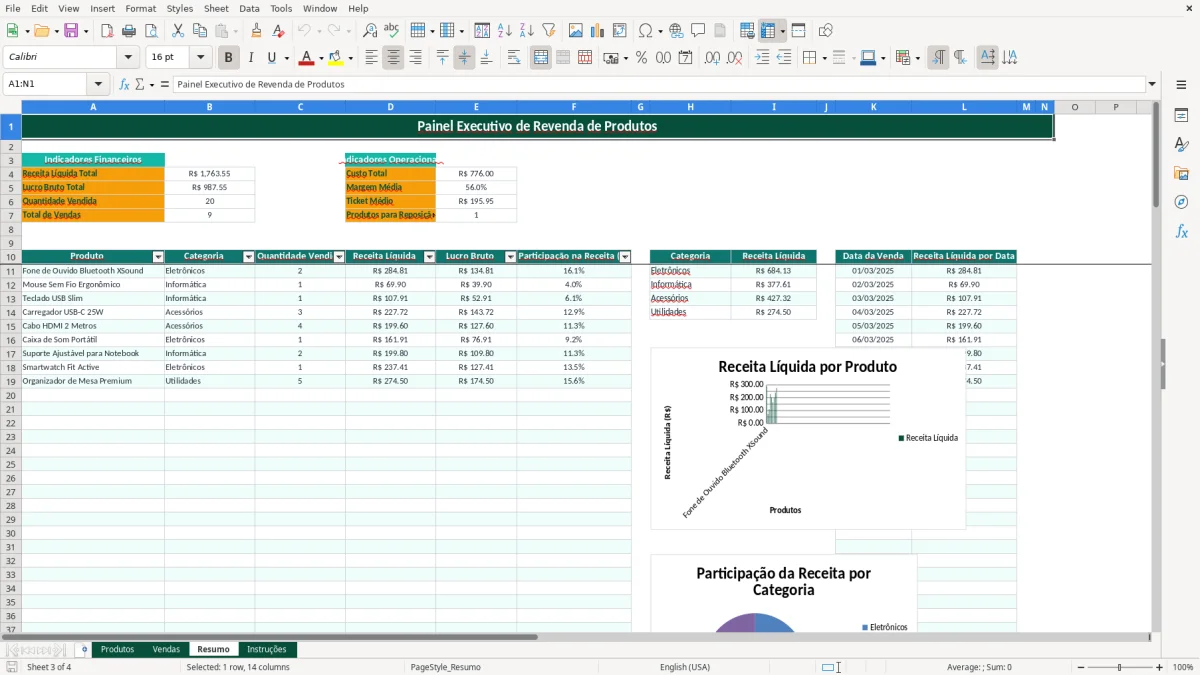This screenshot has height=675, width=1200.
Task: Expand the formula bar
Action: (x=1152, y=85)
